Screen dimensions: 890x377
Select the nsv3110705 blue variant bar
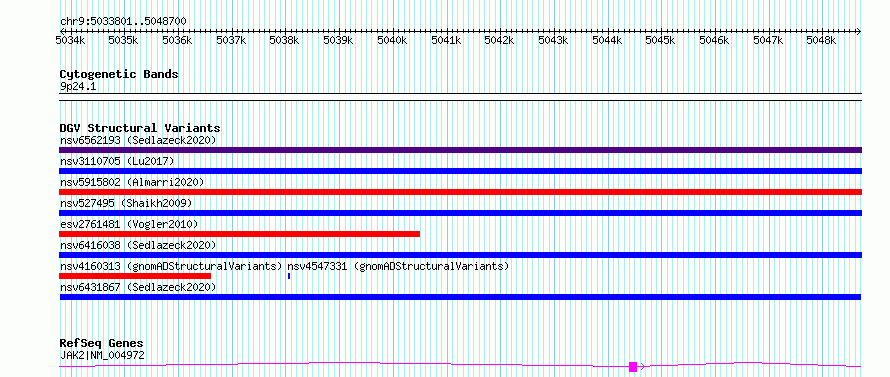(x=460, y=171)
